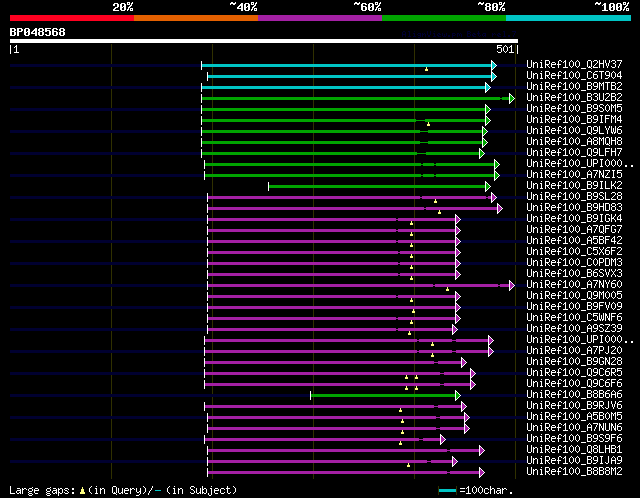Click the "Large gaps" legend text

point(42,490)
